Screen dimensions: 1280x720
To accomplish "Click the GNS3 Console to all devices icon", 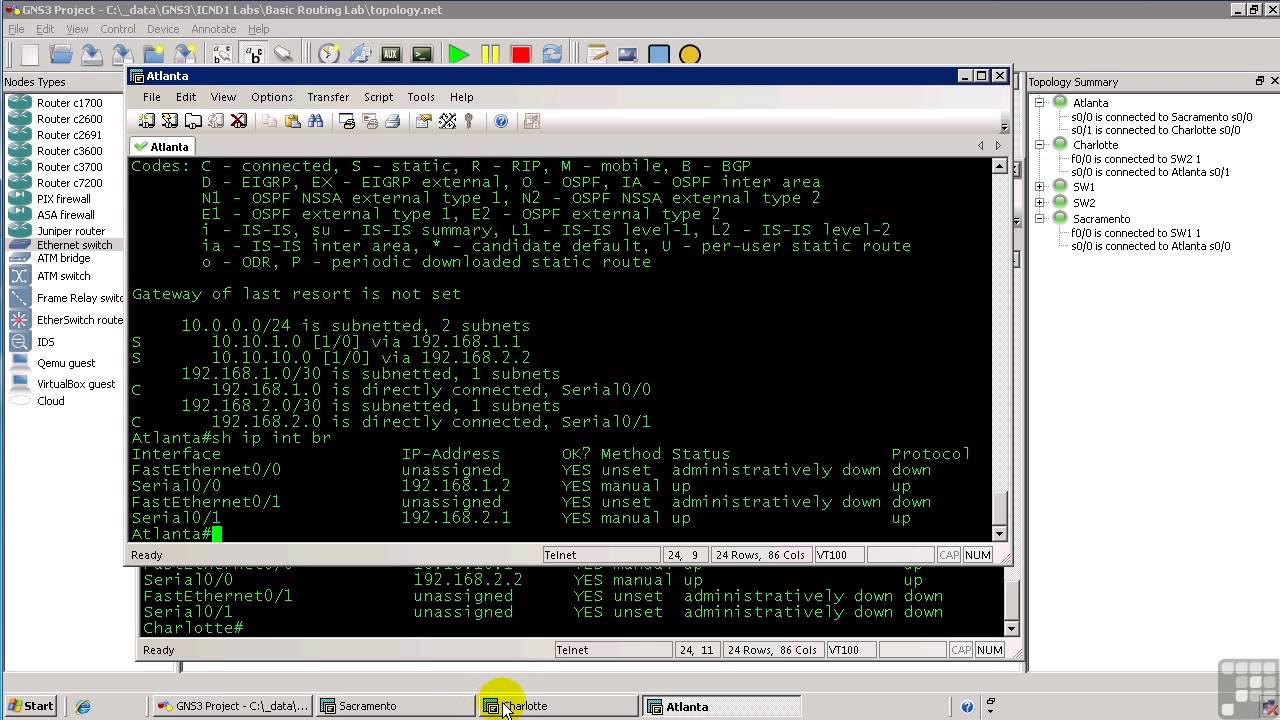I will tap(422, 54).
